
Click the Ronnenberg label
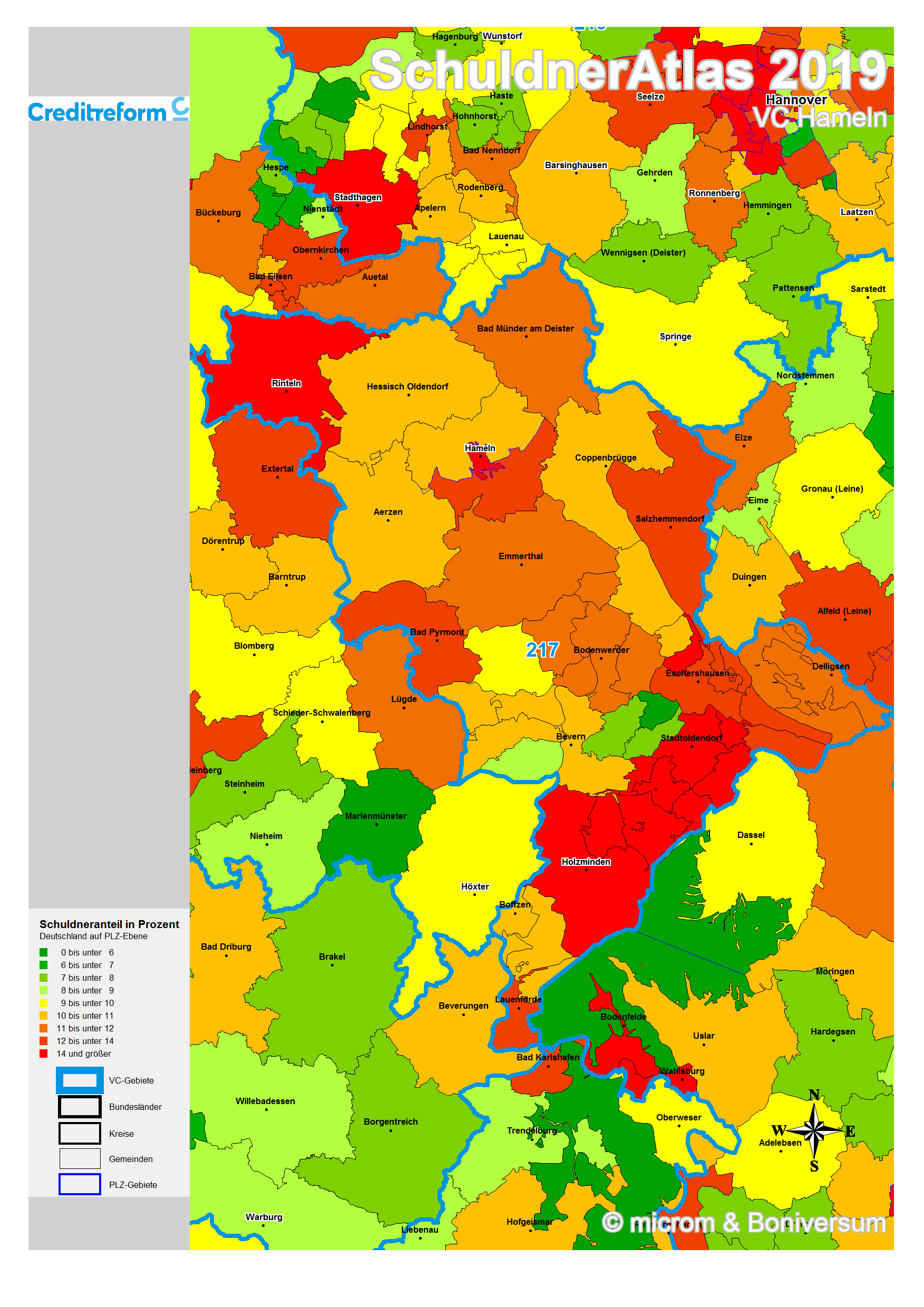[714, 192]
